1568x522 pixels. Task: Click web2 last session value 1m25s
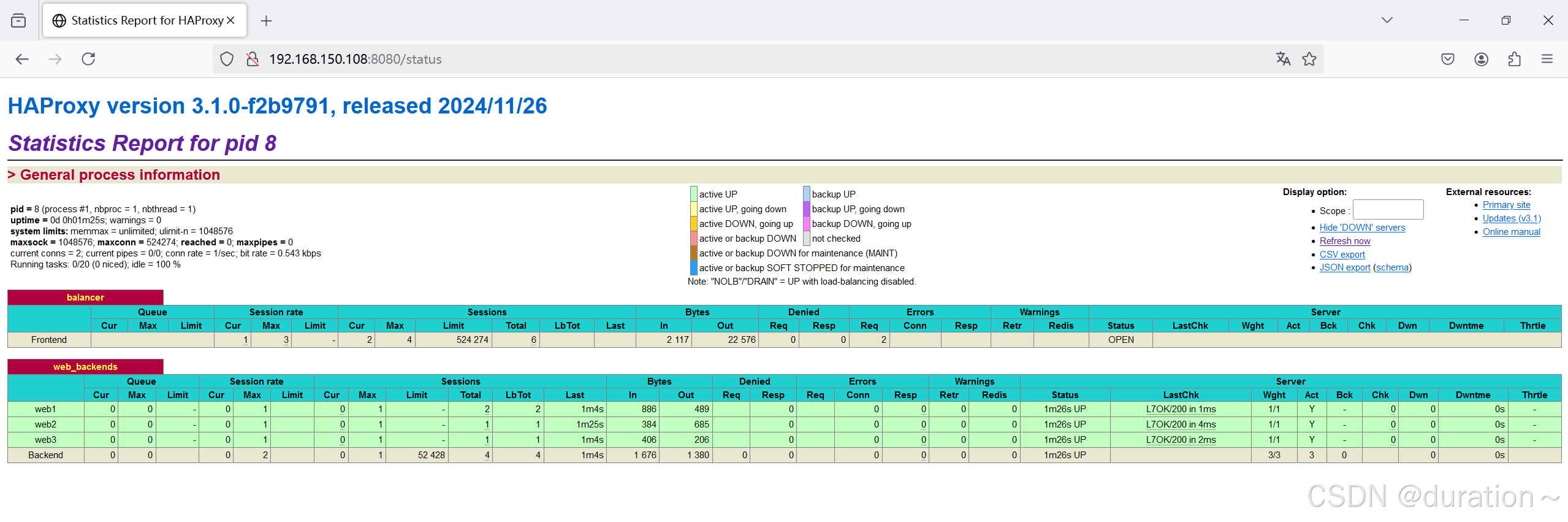coord(590,424)
